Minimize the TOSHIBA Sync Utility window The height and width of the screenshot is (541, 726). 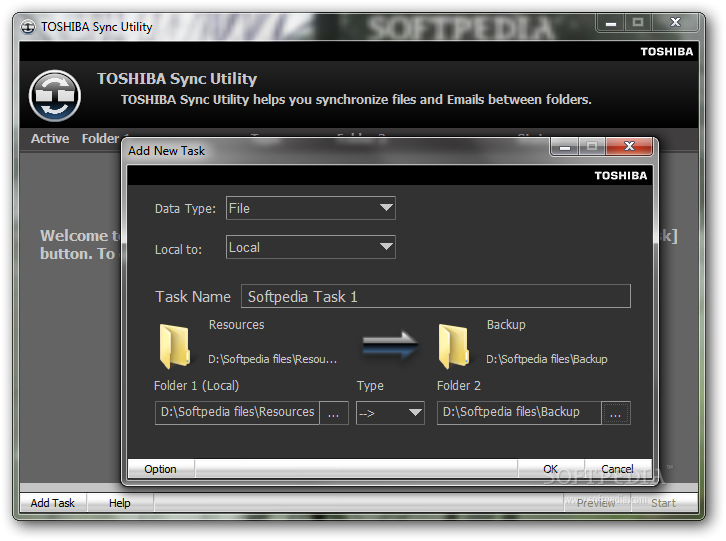(611, 23)
